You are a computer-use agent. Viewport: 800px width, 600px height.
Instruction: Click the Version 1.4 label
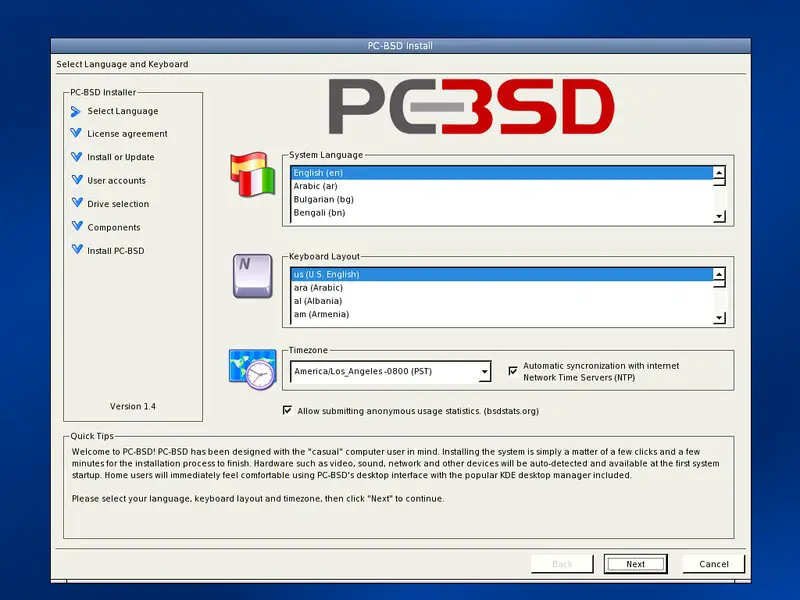(133, 406)
